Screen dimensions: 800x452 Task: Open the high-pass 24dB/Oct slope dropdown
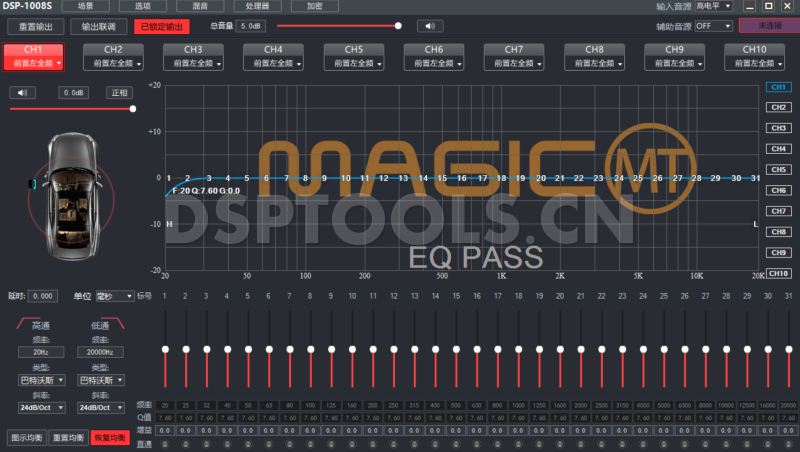42,407
